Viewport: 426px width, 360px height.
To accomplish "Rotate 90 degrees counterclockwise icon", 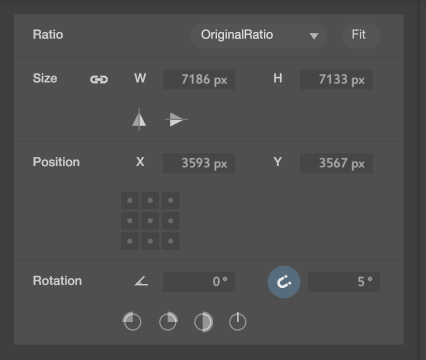I will pos(132,322).
